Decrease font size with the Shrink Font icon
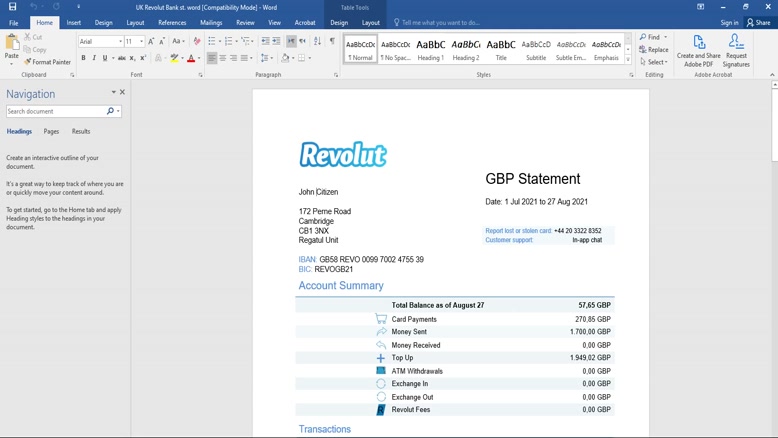The width and height of the screenshot is (778, 438). pos(162,41)
